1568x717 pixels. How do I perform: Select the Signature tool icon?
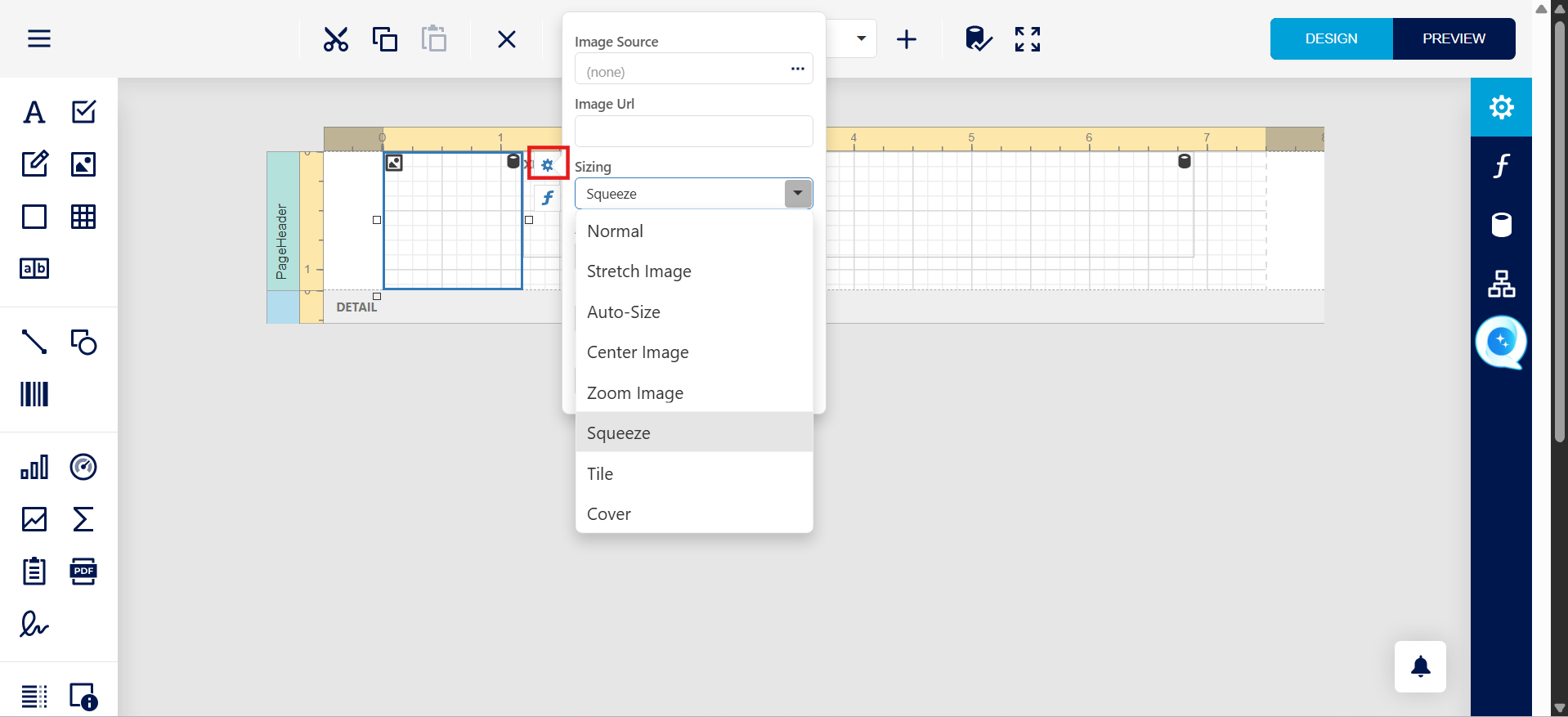coord(34,625)
